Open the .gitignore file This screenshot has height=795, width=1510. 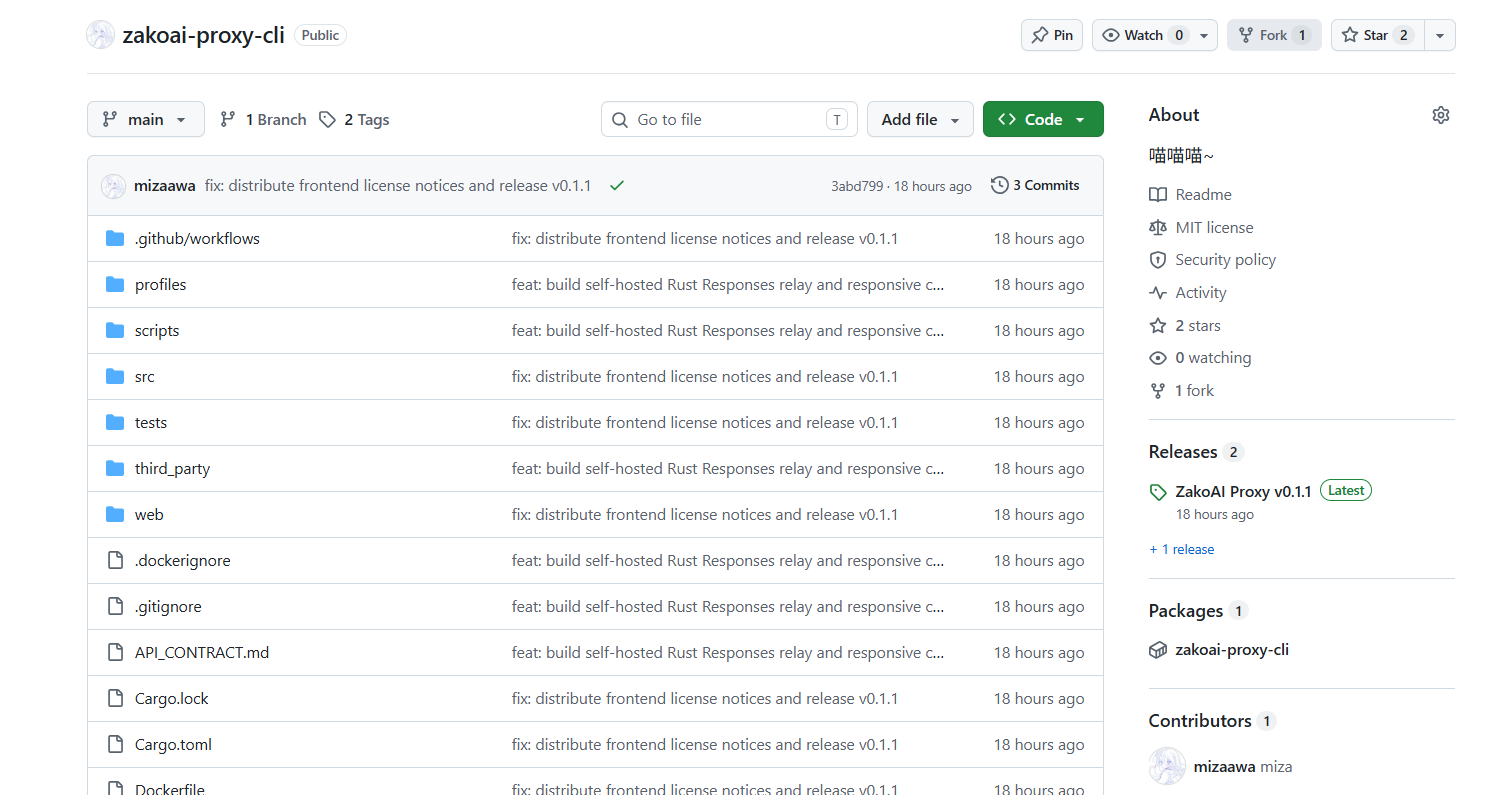click(168, 606)
